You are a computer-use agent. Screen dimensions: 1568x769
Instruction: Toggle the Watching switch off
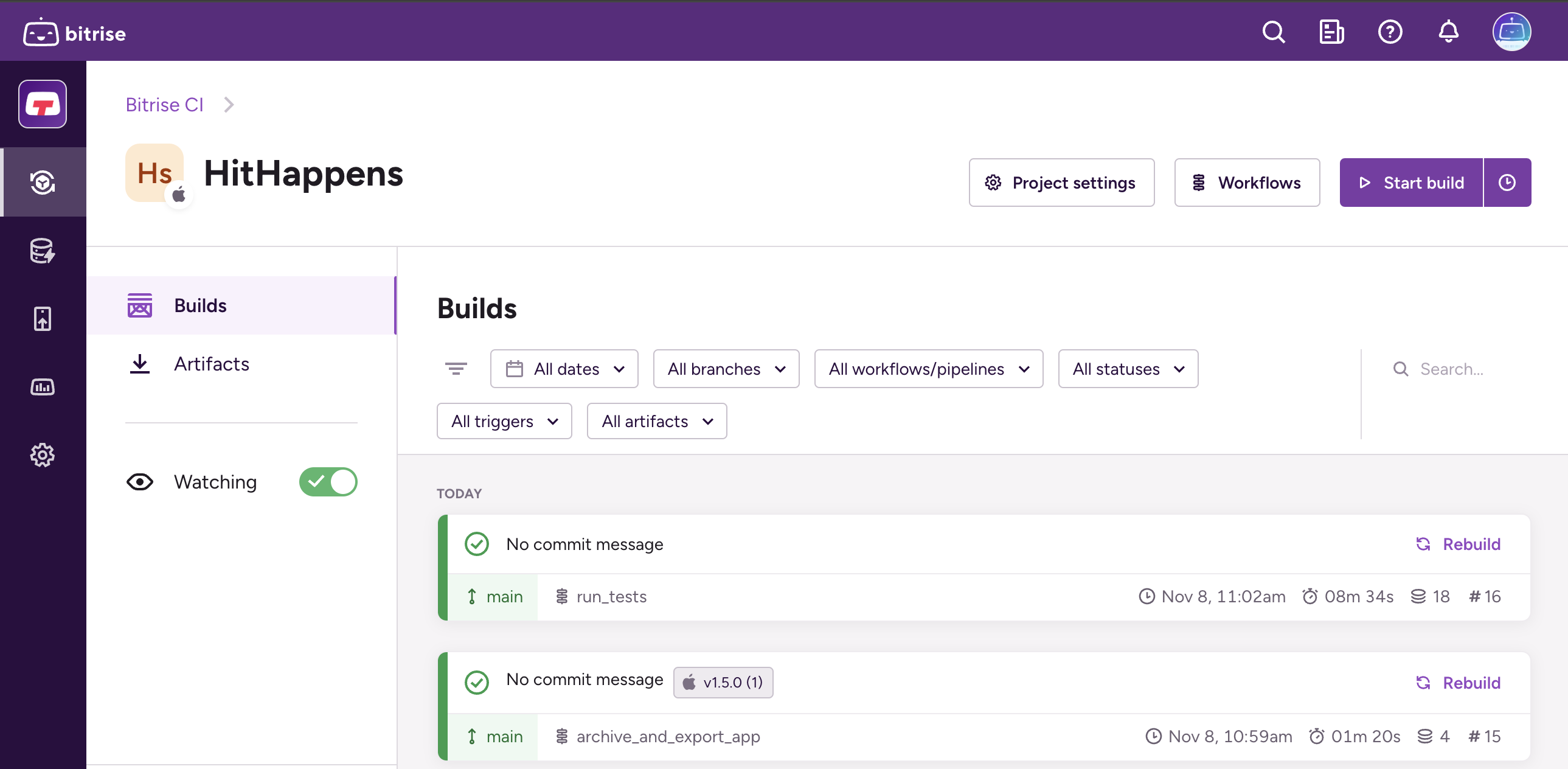328,482
